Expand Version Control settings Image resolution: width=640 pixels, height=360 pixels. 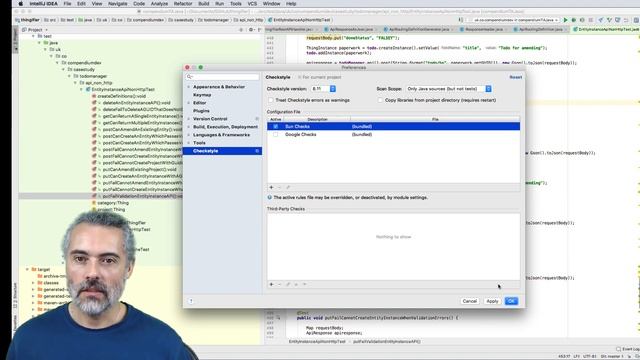tap(189, 119)
